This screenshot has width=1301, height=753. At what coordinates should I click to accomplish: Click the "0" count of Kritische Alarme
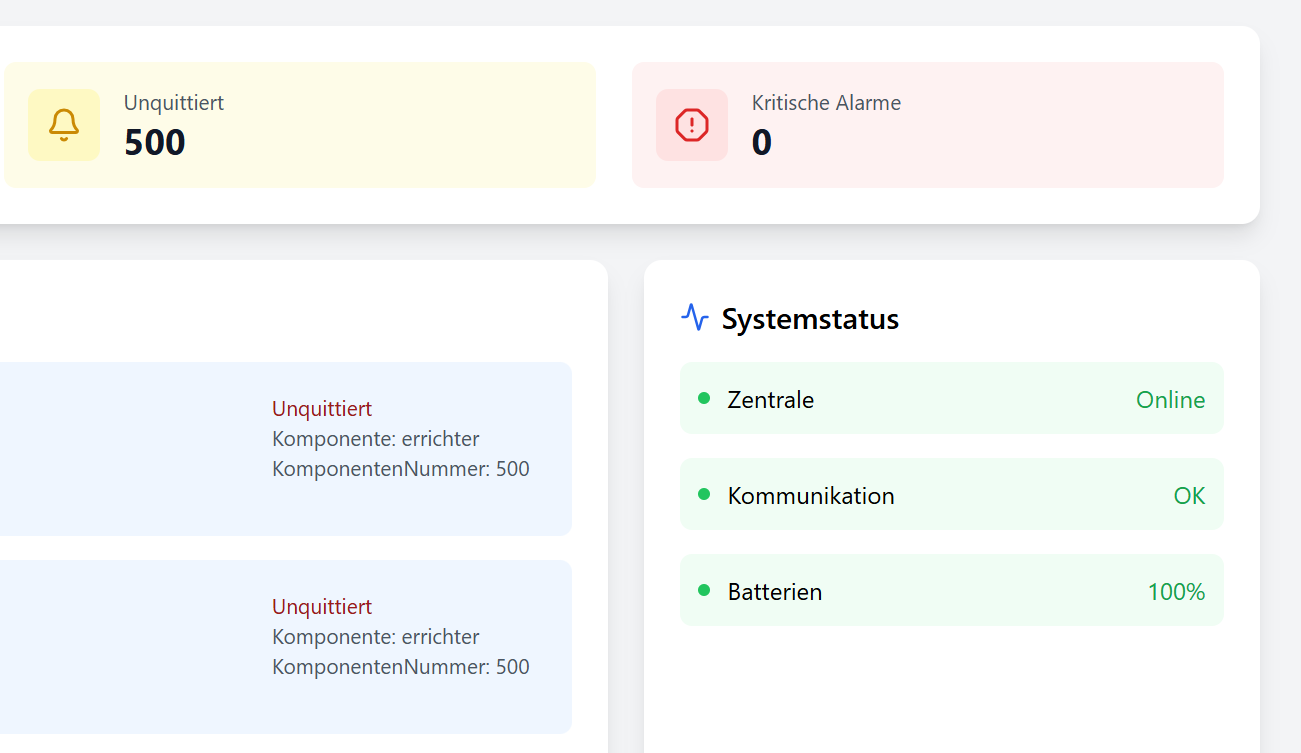pyautogui.click(x=762, y=142)
